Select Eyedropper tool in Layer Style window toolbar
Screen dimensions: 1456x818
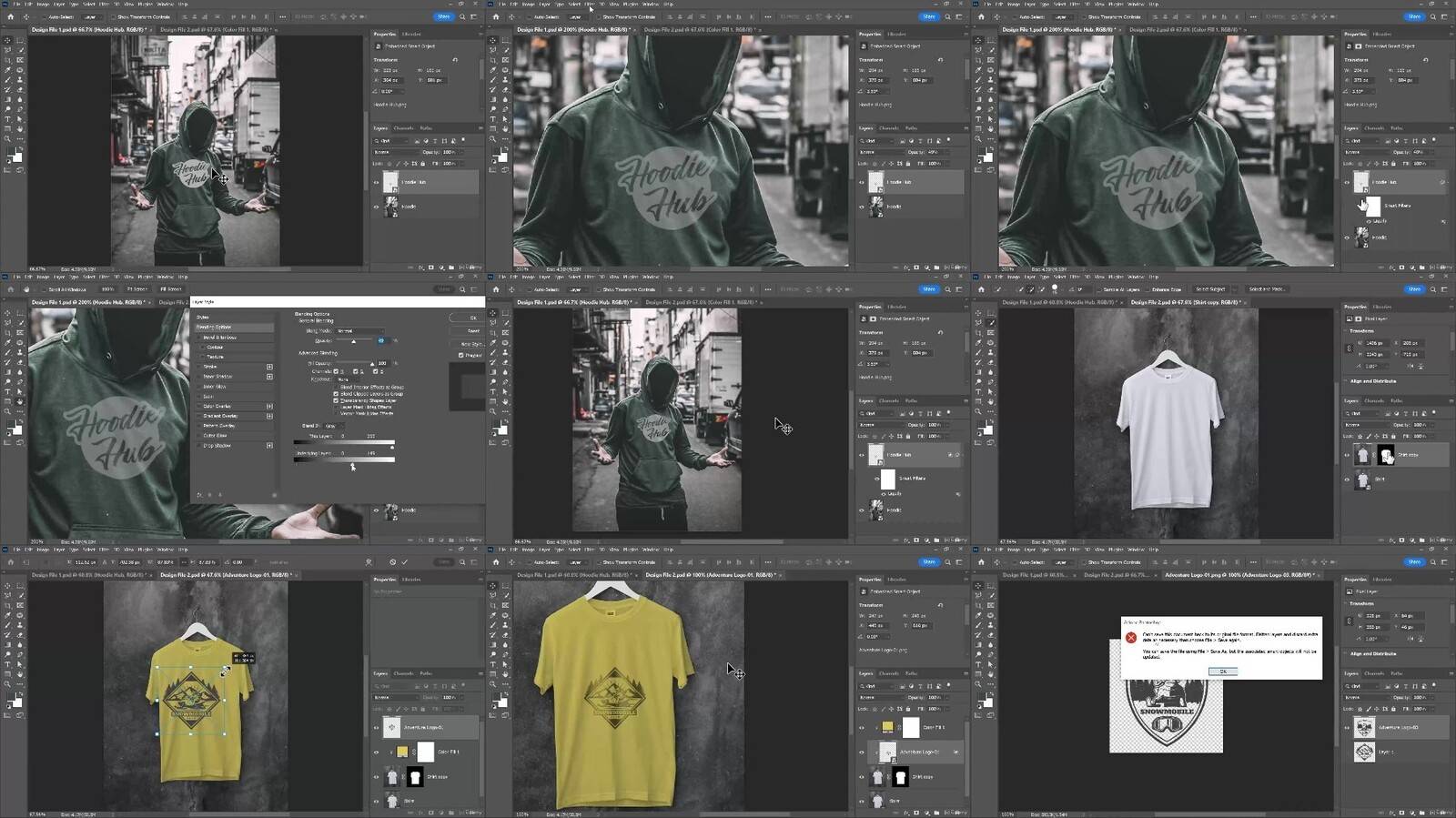(7, 342)
